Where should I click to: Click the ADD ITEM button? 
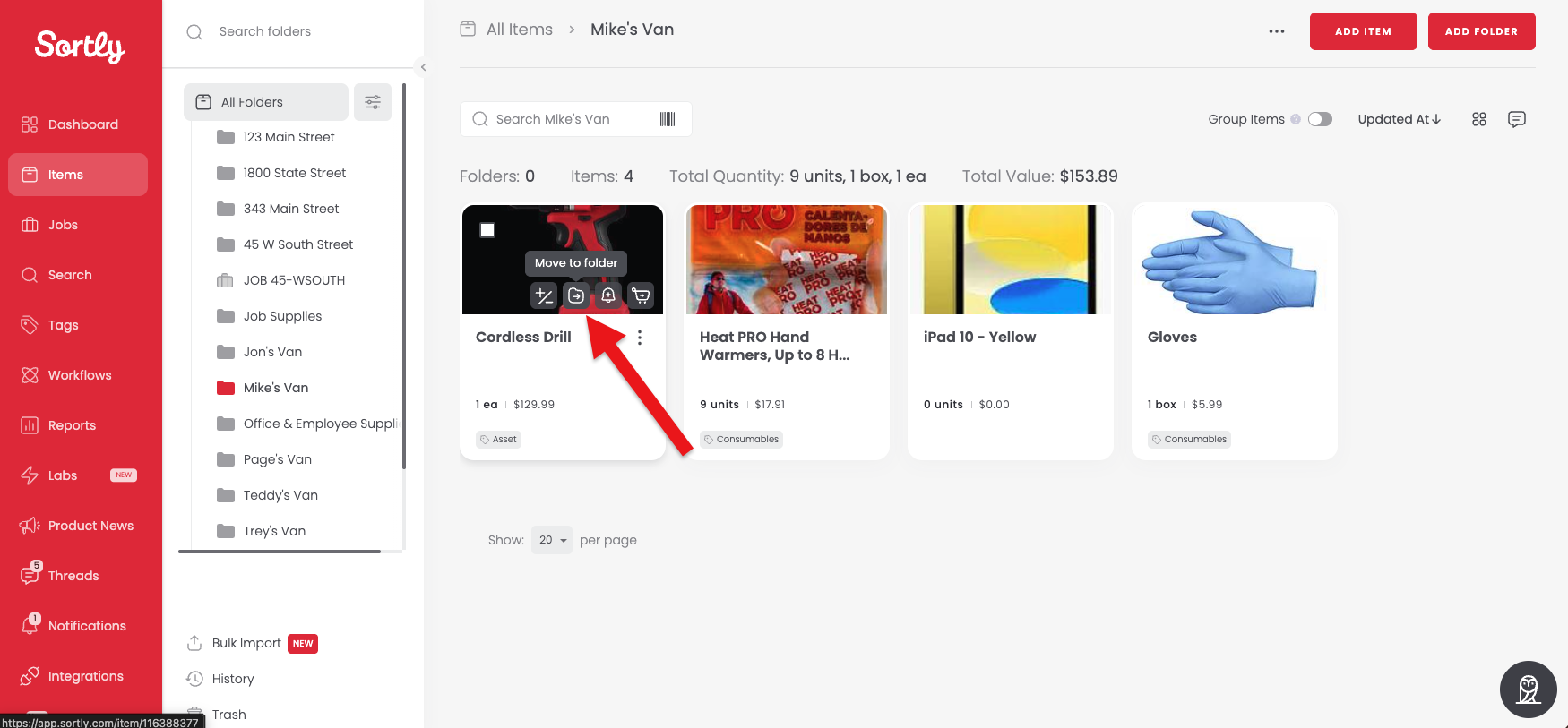[x=1364, y=31]
